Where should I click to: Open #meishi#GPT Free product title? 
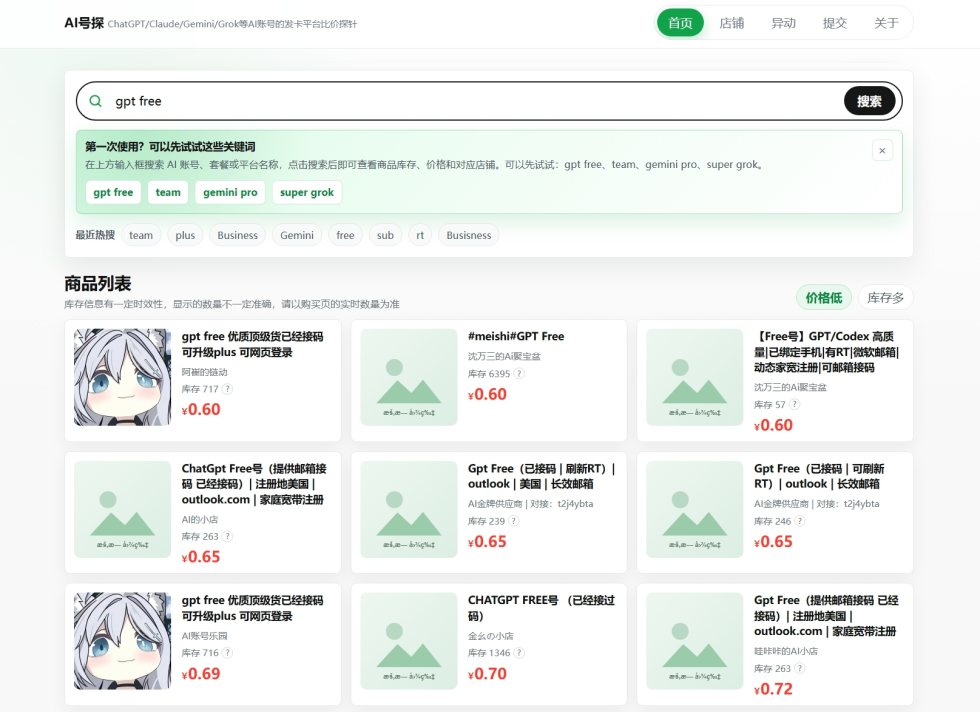click(516, 336)
